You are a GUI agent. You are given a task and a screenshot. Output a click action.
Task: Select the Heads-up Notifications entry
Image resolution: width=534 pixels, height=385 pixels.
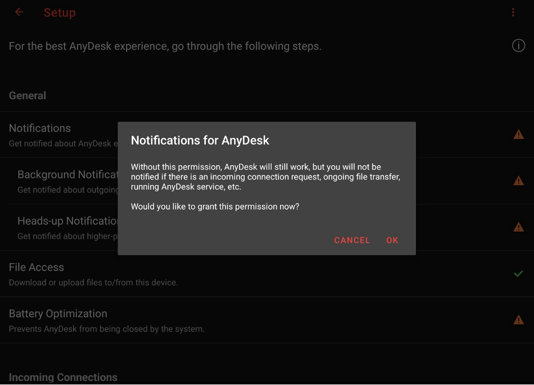(x=267, y=228)
